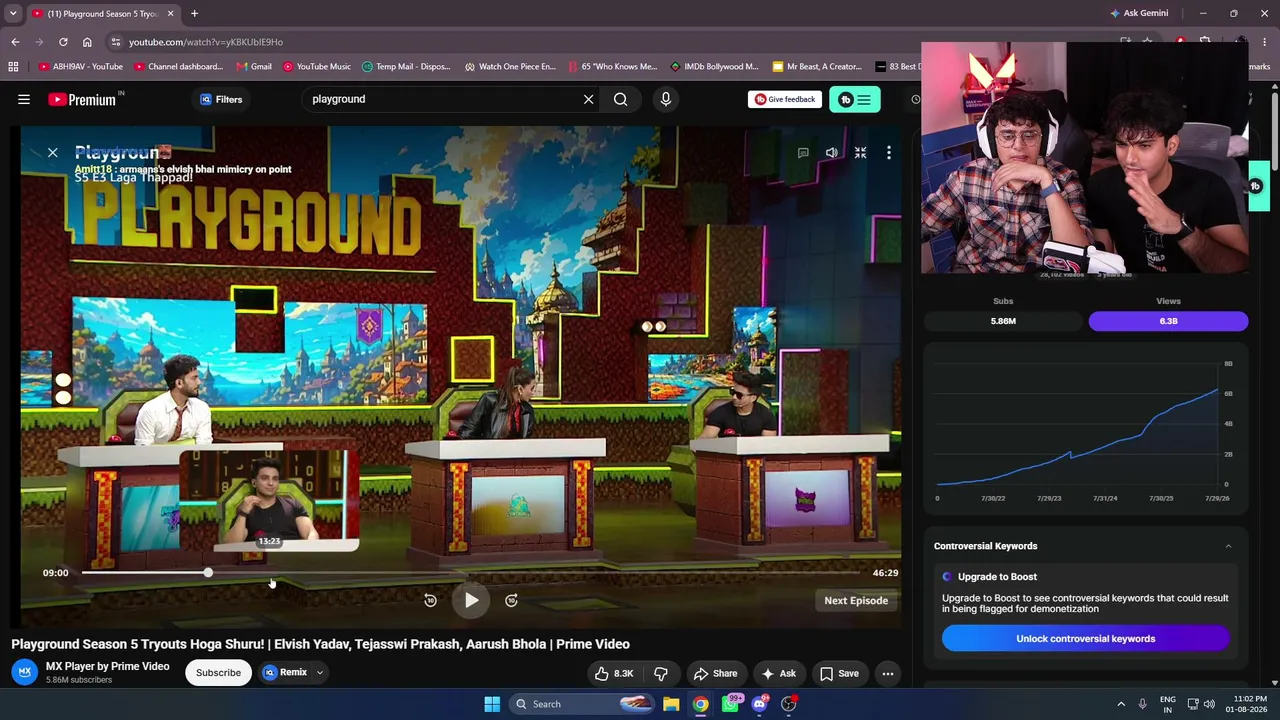
Task: Open more actions below the video
Action: [887, 673]
